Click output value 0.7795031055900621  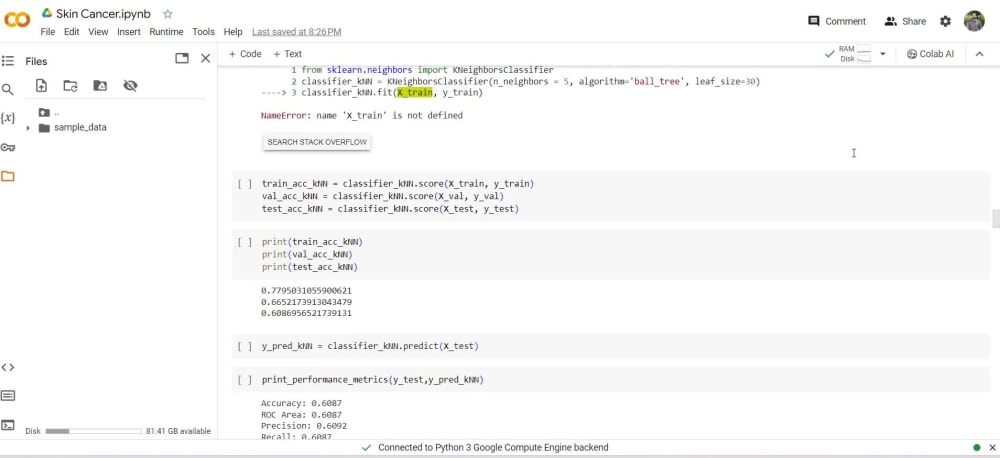tap(306, 290)
